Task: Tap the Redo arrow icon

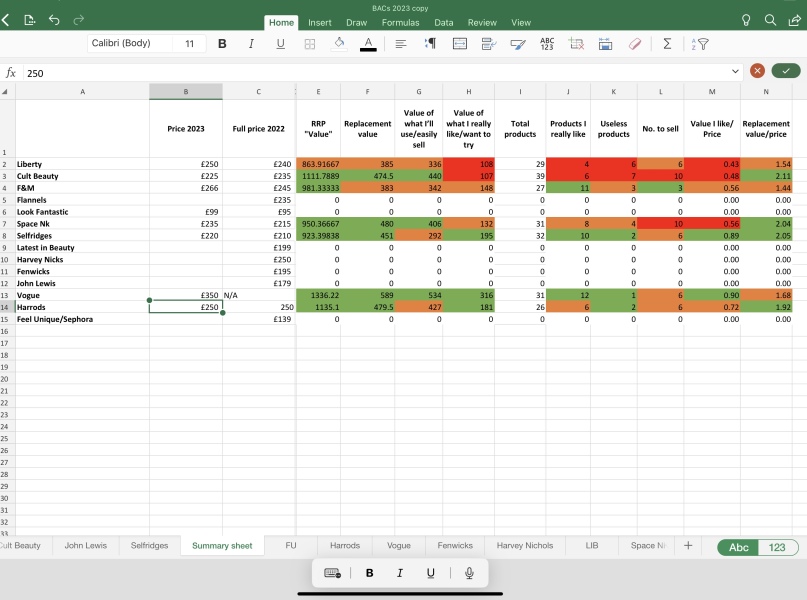Action: click(x=78, y=18)
